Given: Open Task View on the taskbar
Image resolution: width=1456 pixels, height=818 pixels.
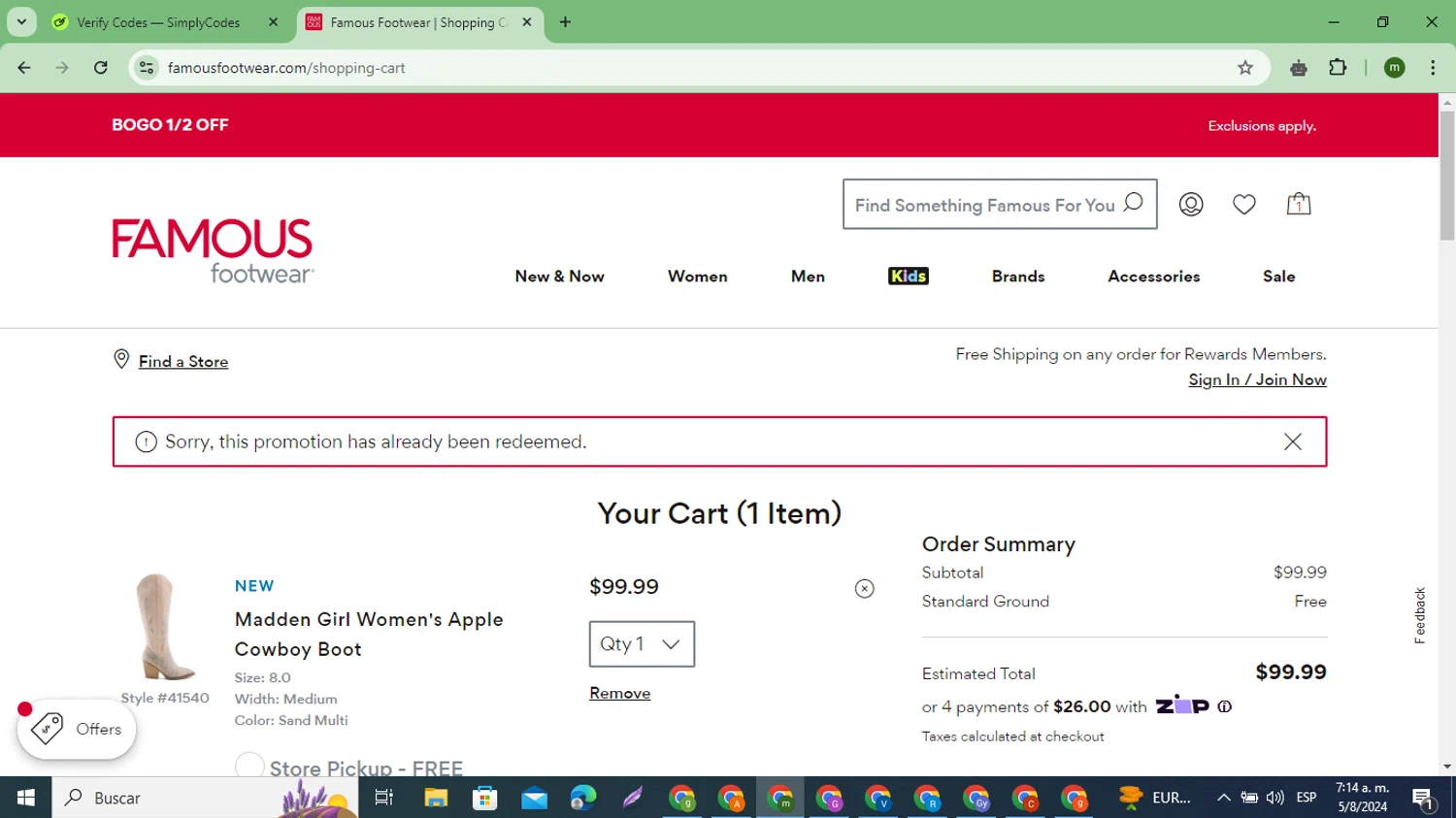Looking at the screenshot, I should click(x=384, y=798).
